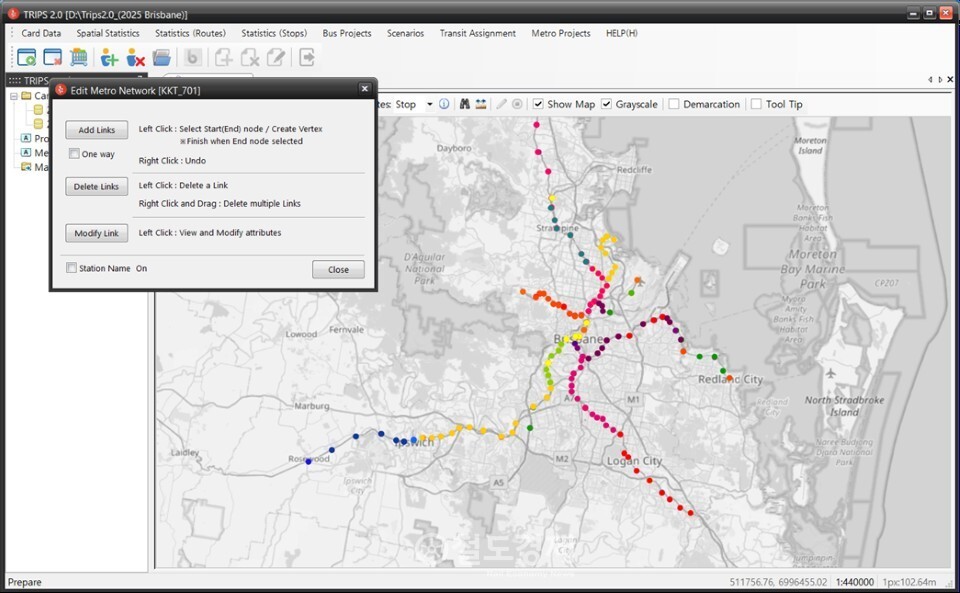Close the map tab with the X icon
960x593 pixels.
[x=950, y=80]
